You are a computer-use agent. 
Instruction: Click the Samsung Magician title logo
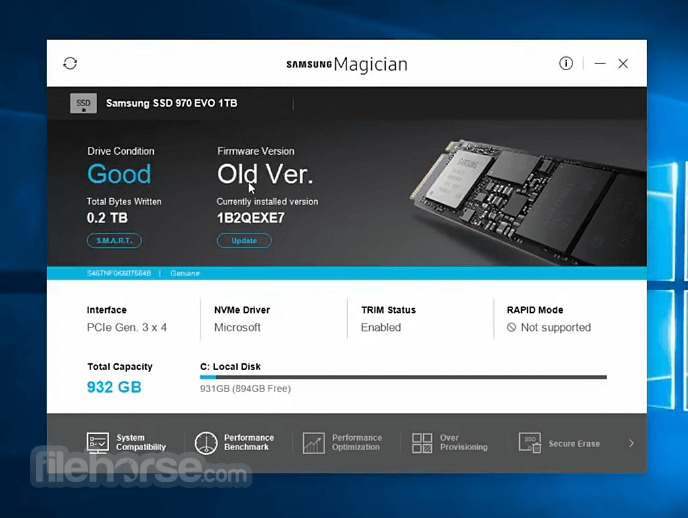[347, 64]
